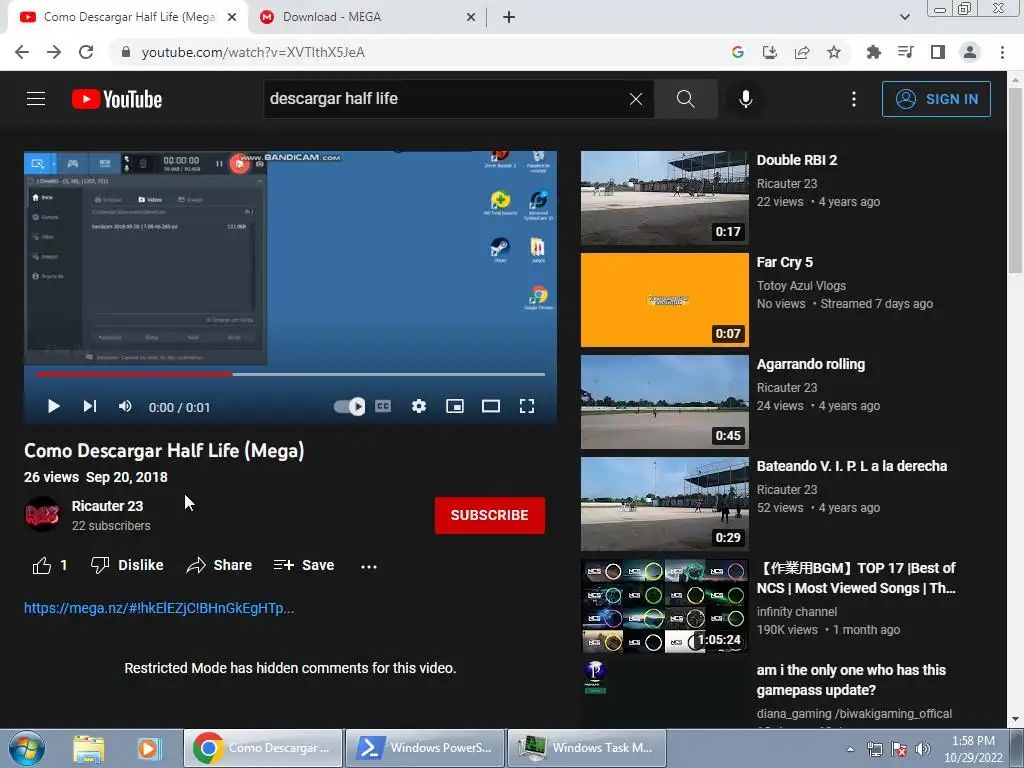The width and height of the screenshot is (1024, 768).
Task: Open Chrome three-dot menu
Action: 1002,52
